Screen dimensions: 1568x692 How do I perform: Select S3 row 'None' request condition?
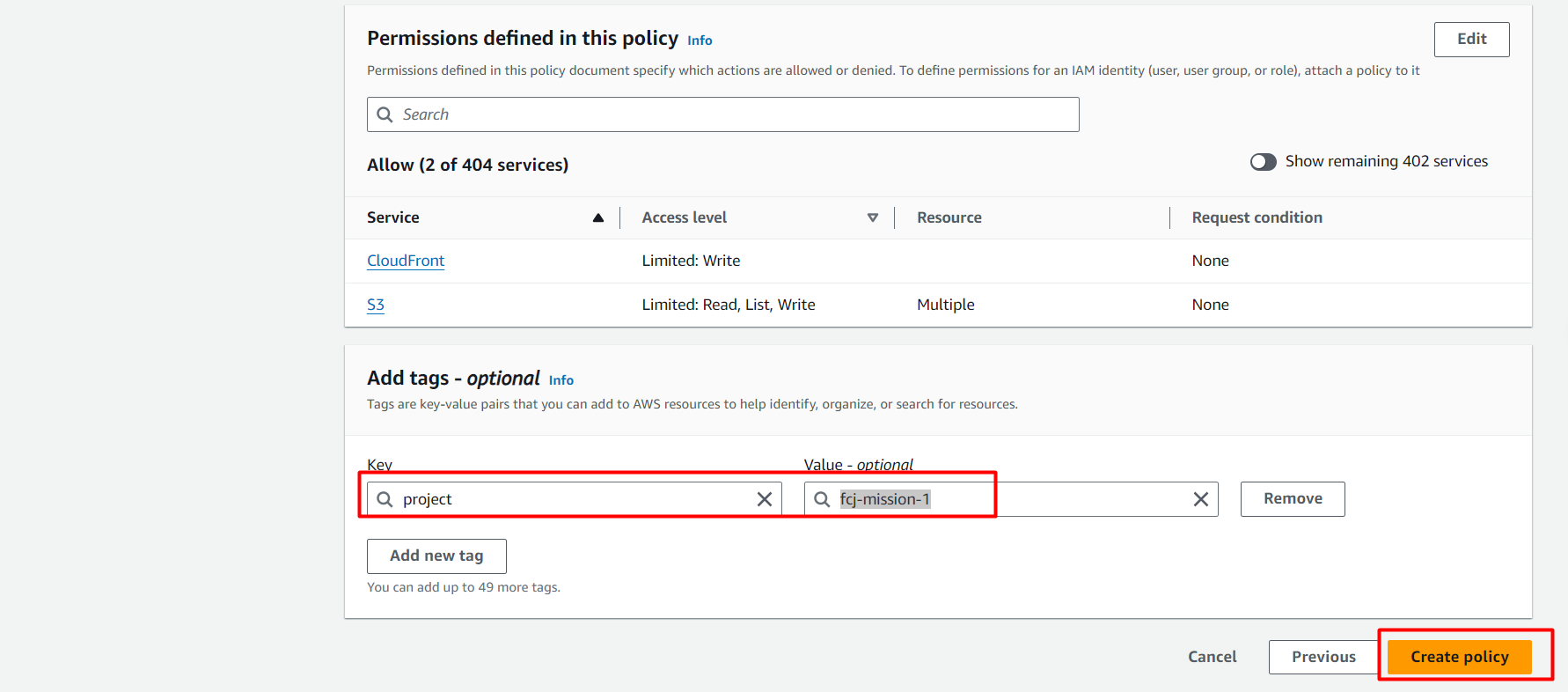click(x=1210, y=305)
